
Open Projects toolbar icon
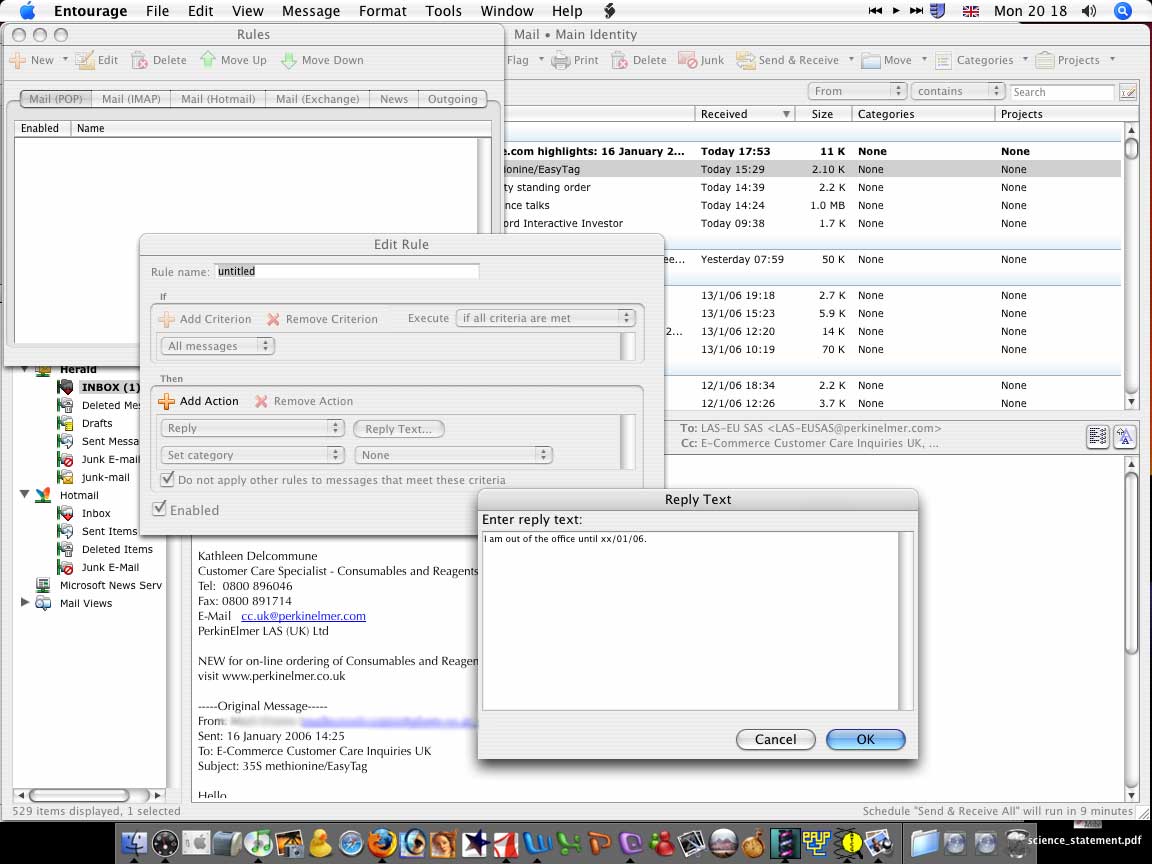(x=1044, y=60)
